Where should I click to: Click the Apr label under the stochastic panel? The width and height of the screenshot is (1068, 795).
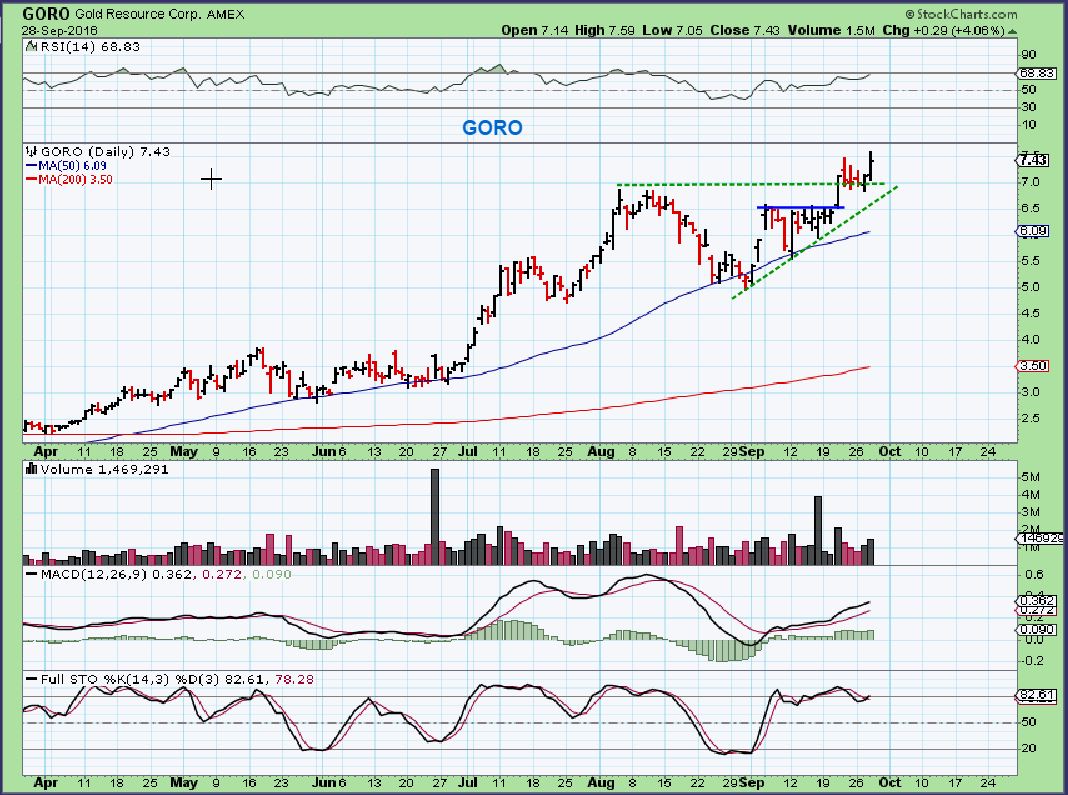click(46, 782)
